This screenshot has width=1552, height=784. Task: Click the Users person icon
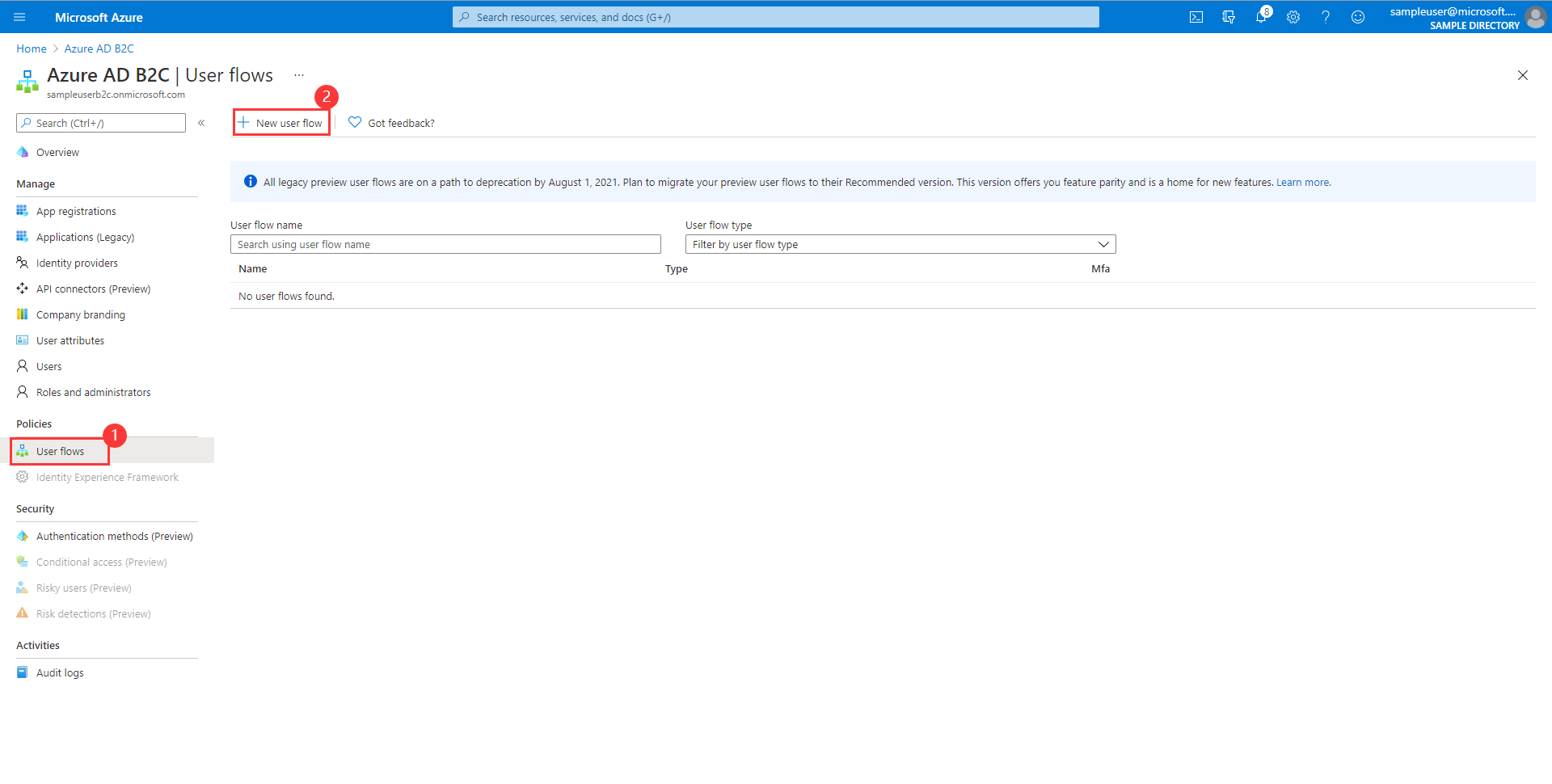click(x=23, y=366)
